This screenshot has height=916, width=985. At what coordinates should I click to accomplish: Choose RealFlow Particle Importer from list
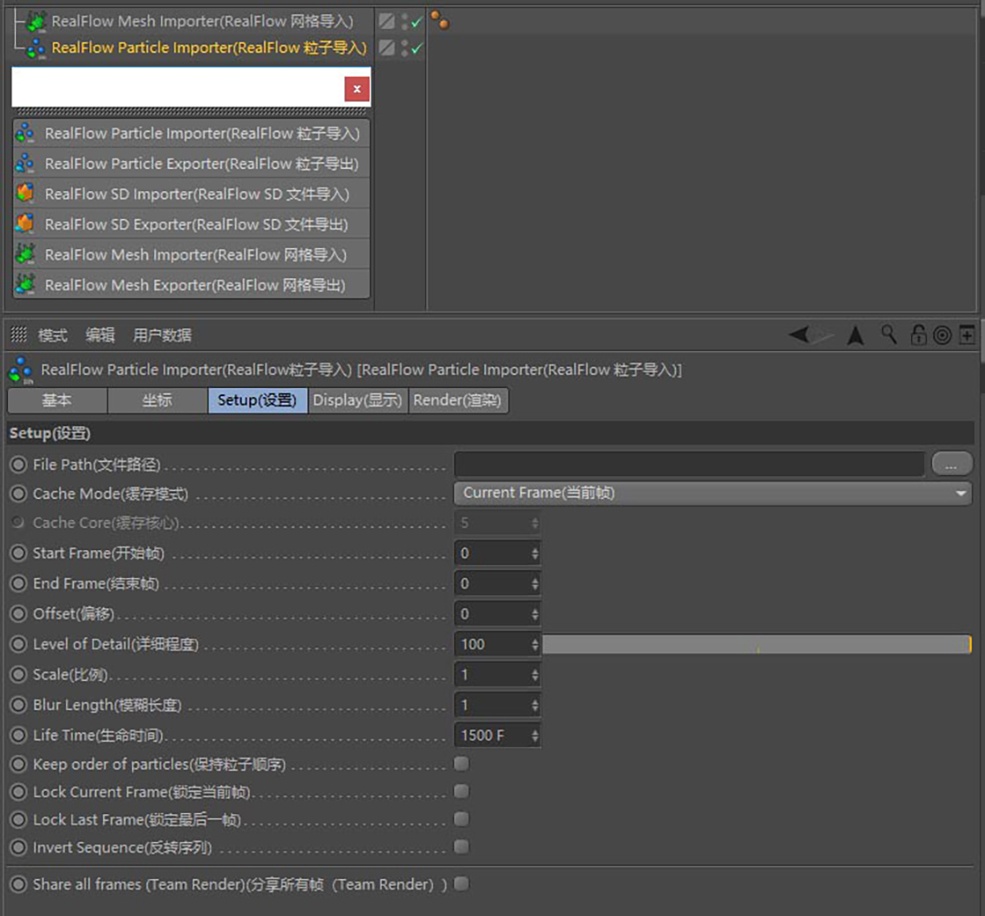tap(191, 134)
